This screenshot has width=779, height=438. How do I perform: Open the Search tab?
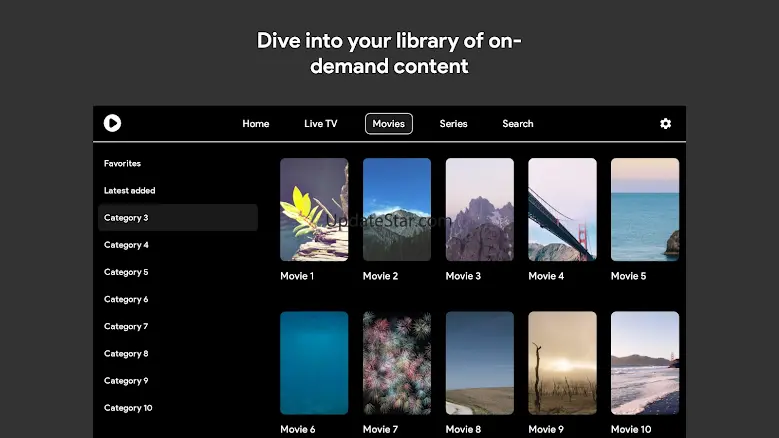pyautogui.click(x=518, y=124)
